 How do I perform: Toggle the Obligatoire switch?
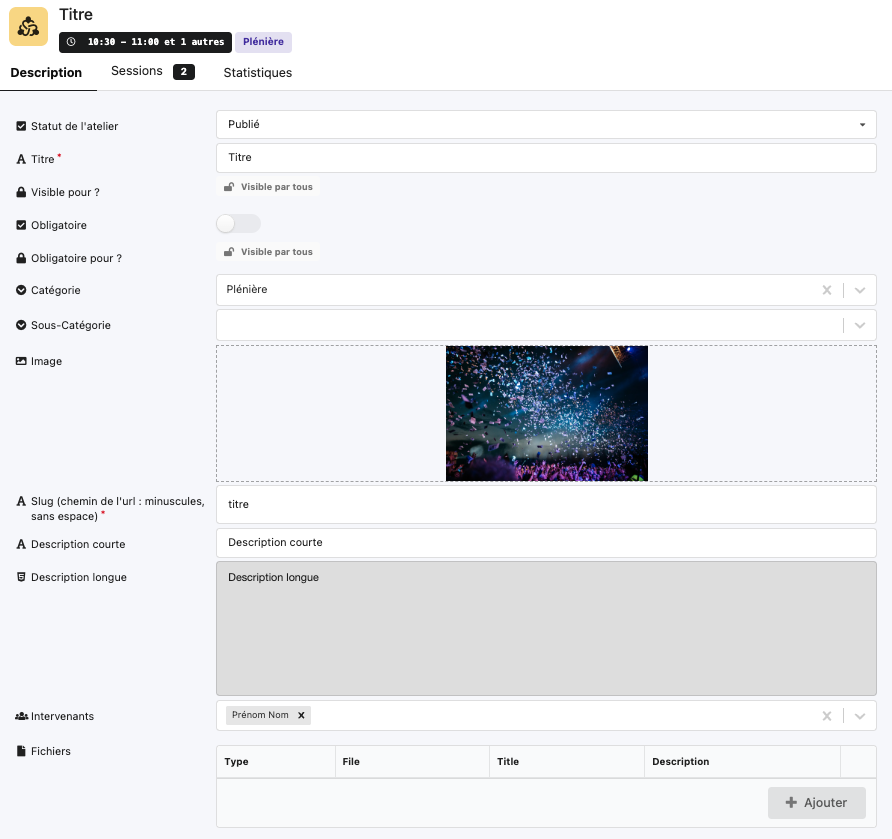(x=238, y=224)
